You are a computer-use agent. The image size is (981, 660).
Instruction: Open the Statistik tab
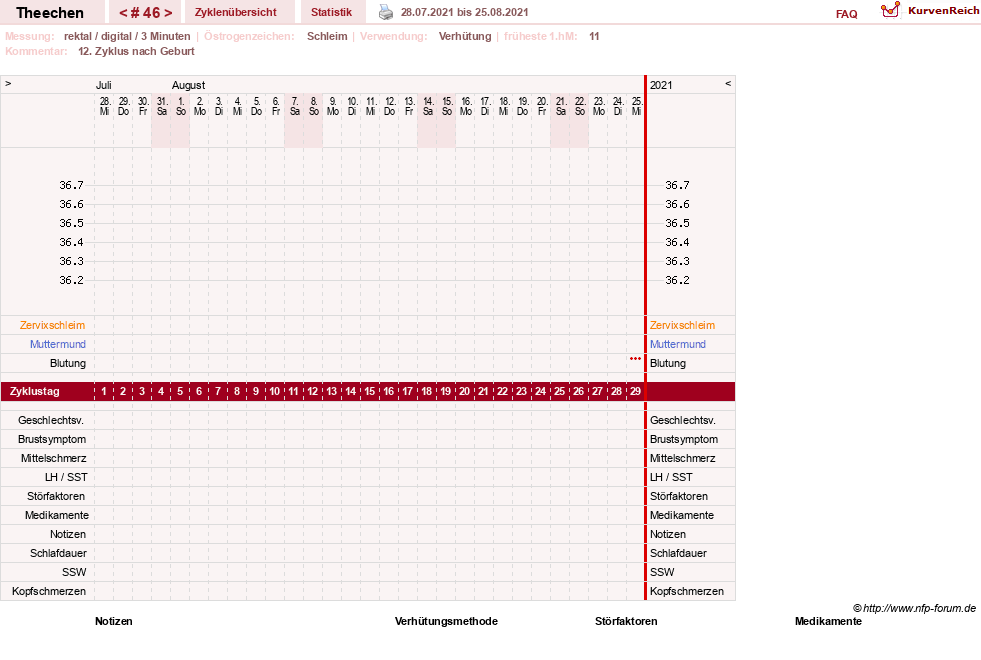tap(332, 13)
